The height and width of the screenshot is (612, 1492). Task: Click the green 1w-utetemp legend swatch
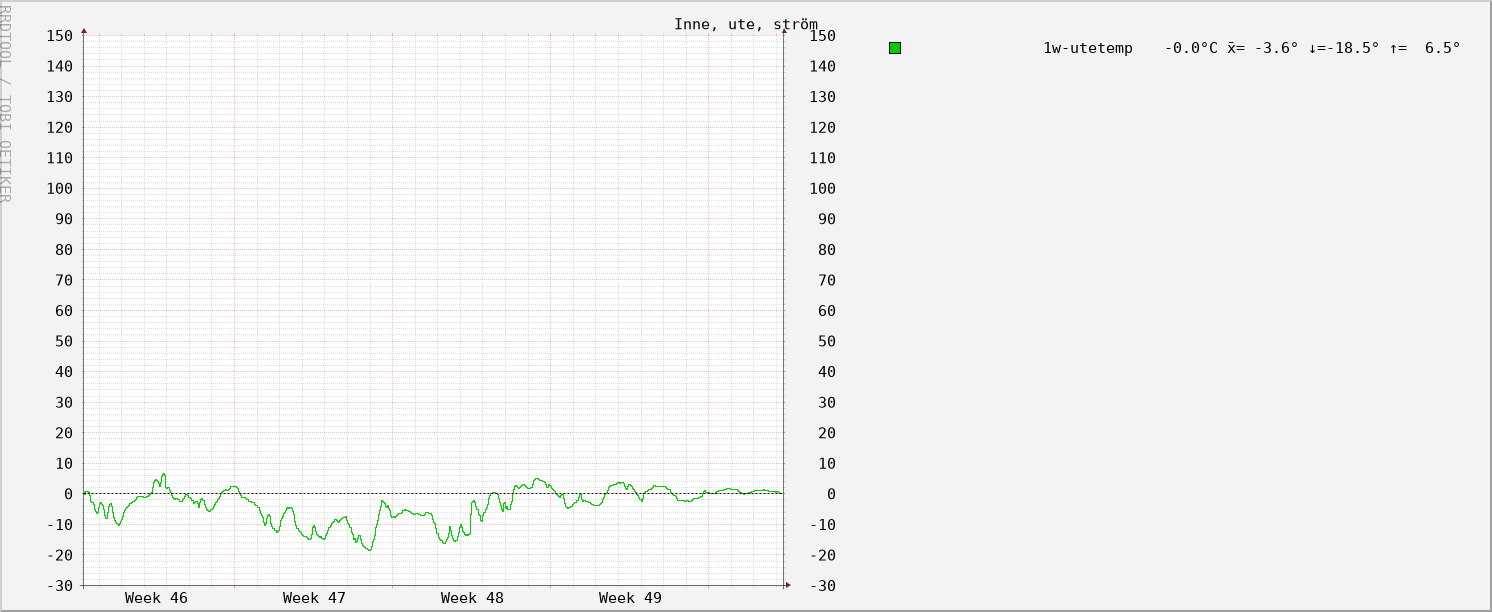[x=895, y=48]
